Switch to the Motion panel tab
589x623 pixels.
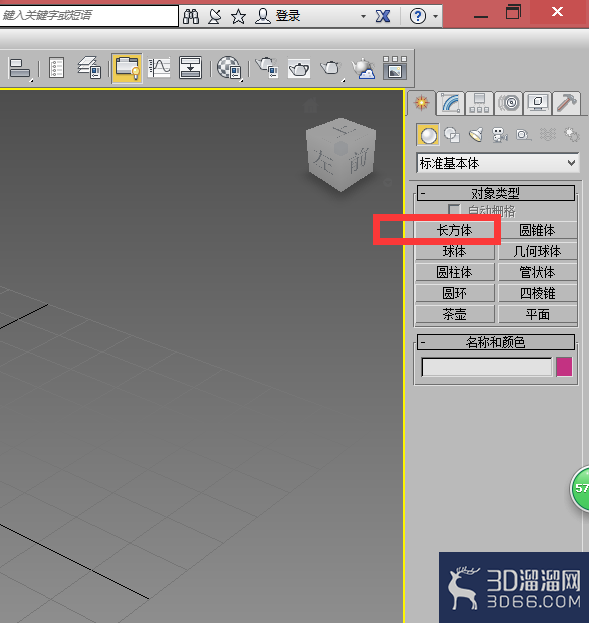[x=508, y=103]
